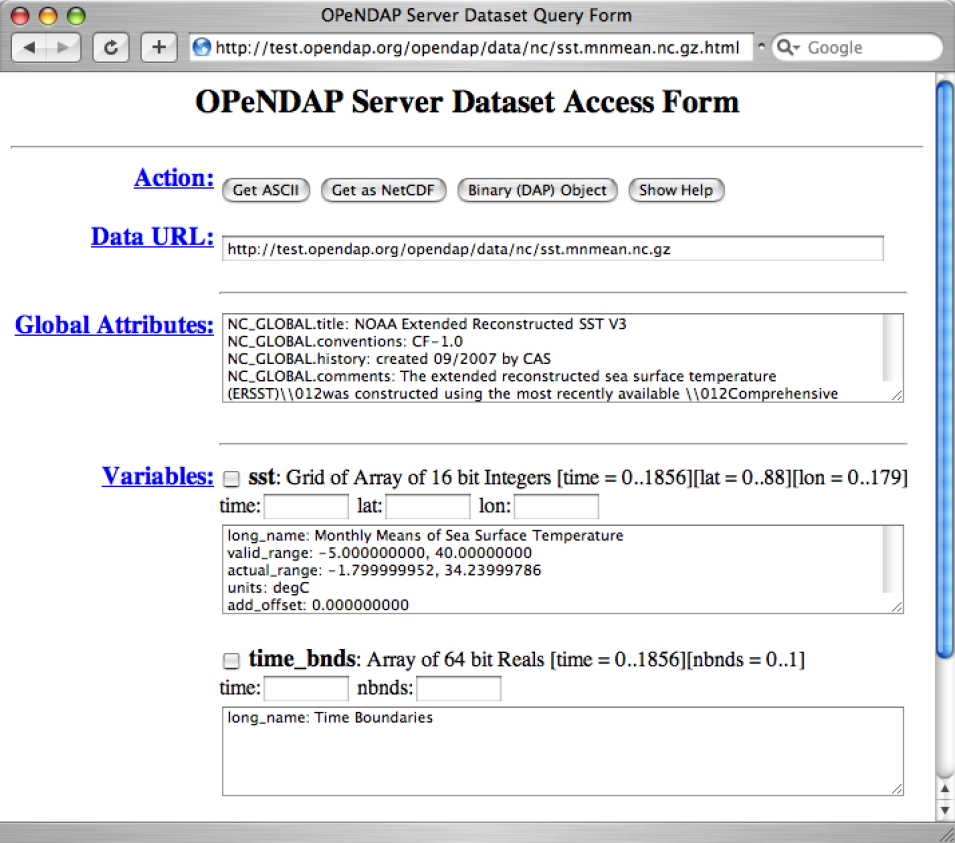The width and height of the screenshot is (955, 843).
Task: Click the 'units: degC' line
Action: tap(268, 588)
